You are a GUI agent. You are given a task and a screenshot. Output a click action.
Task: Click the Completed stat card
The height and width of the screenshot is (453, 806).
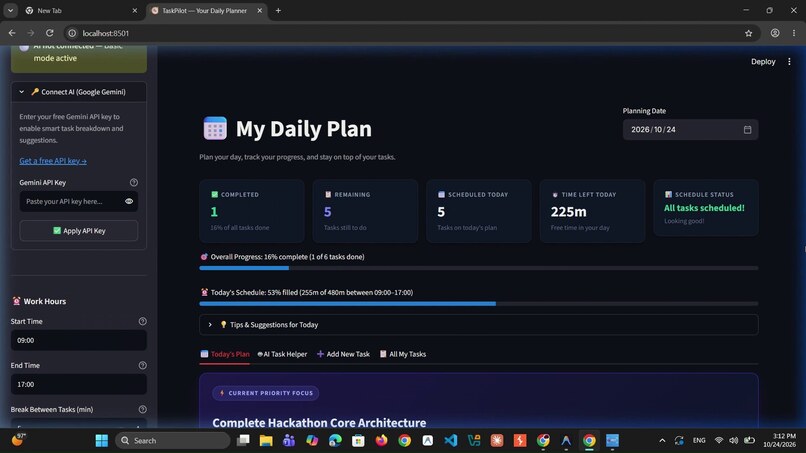252,211
